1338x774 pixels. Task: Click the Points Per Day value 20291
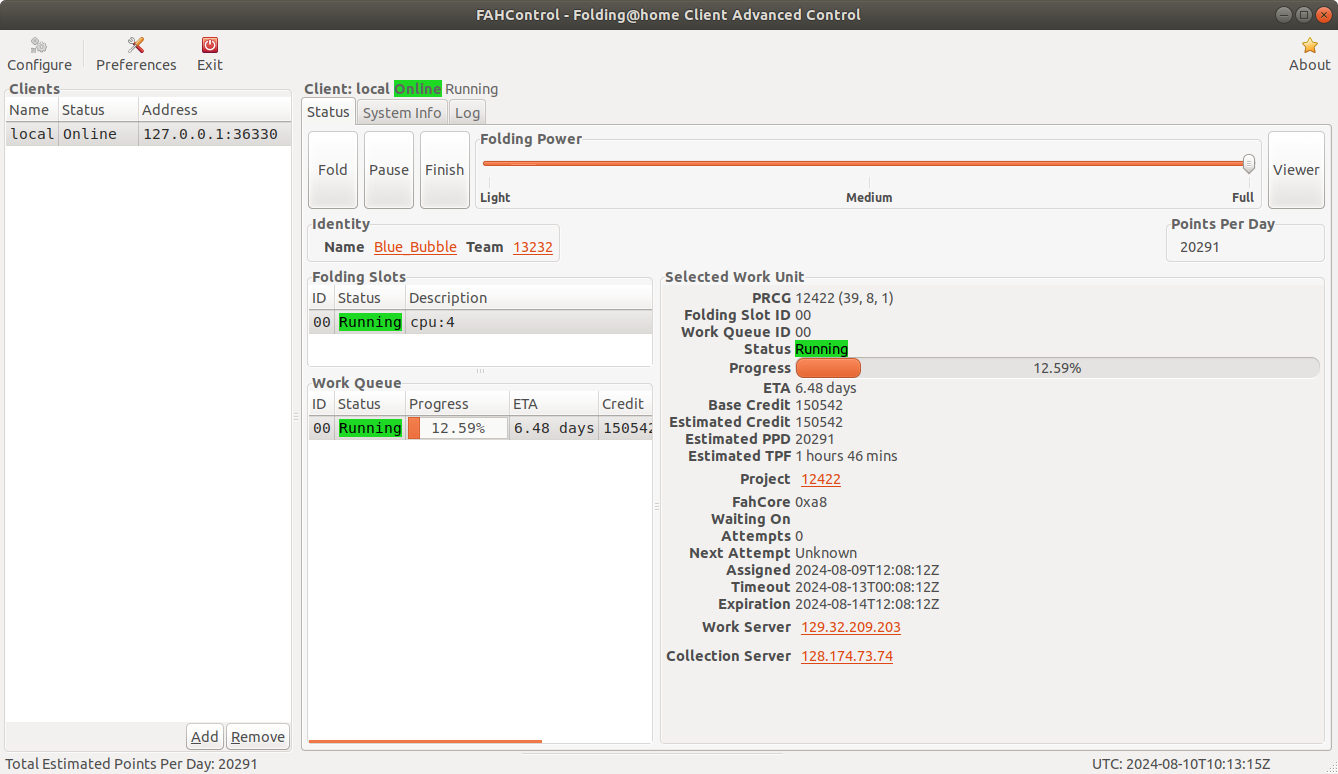click(x=1200, y=247)
